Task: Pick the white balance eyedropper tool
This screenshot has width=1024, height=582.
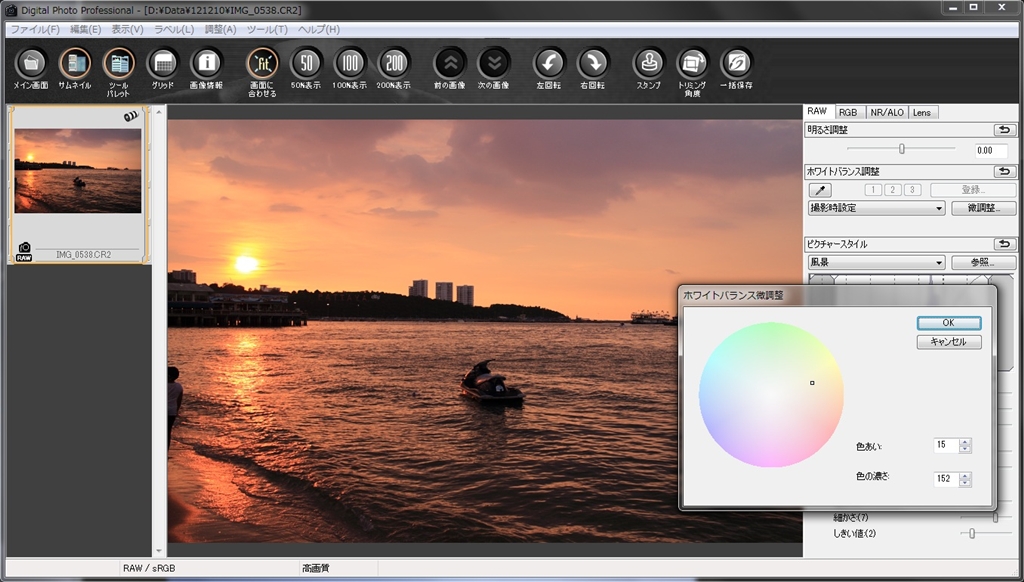Action: click(819, 190)
